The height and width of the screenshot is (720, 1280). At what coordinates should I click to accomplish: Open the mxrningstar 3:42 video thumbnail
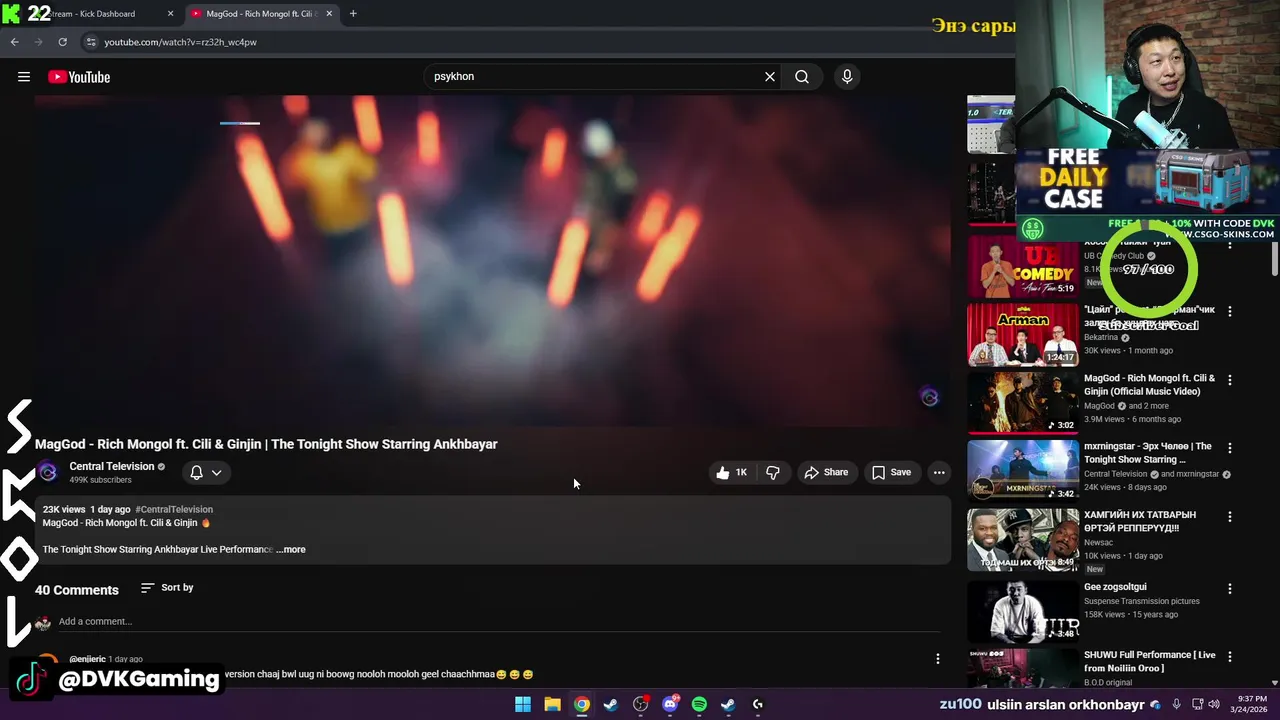point(1022,470)
